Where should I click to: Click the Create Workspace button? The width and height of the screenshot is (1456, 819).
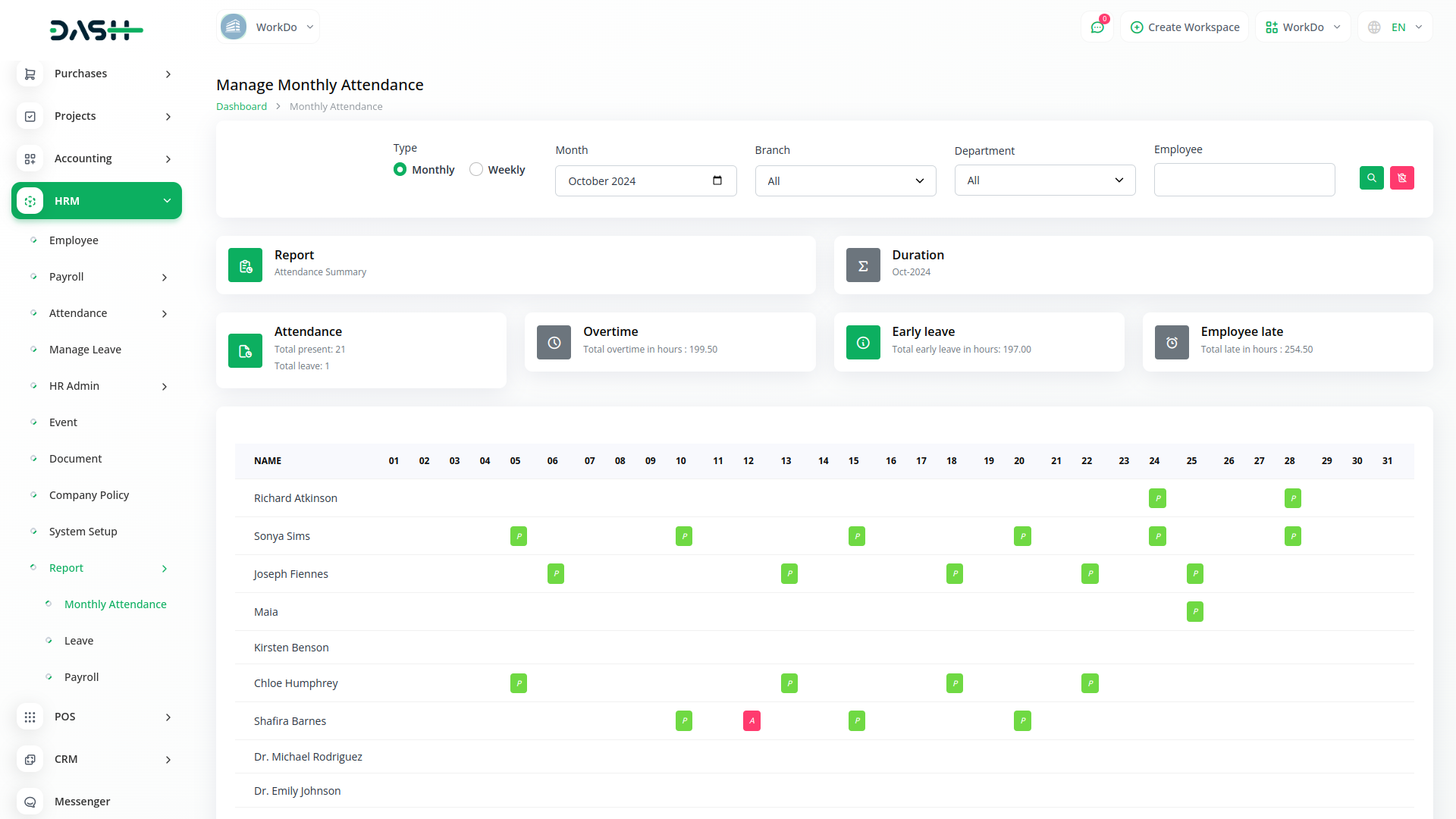tap(1184, 27)
